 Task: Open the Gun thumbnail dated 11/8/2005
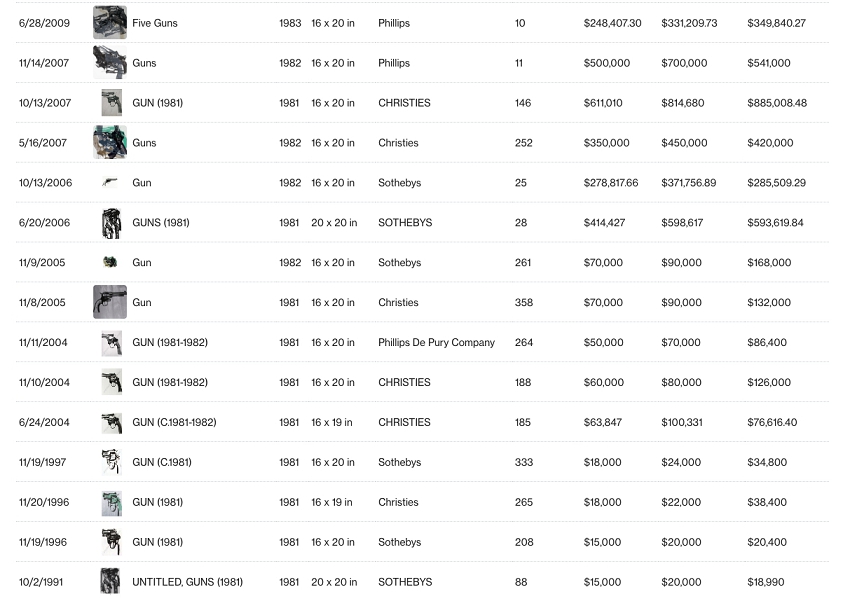point(110,302)
